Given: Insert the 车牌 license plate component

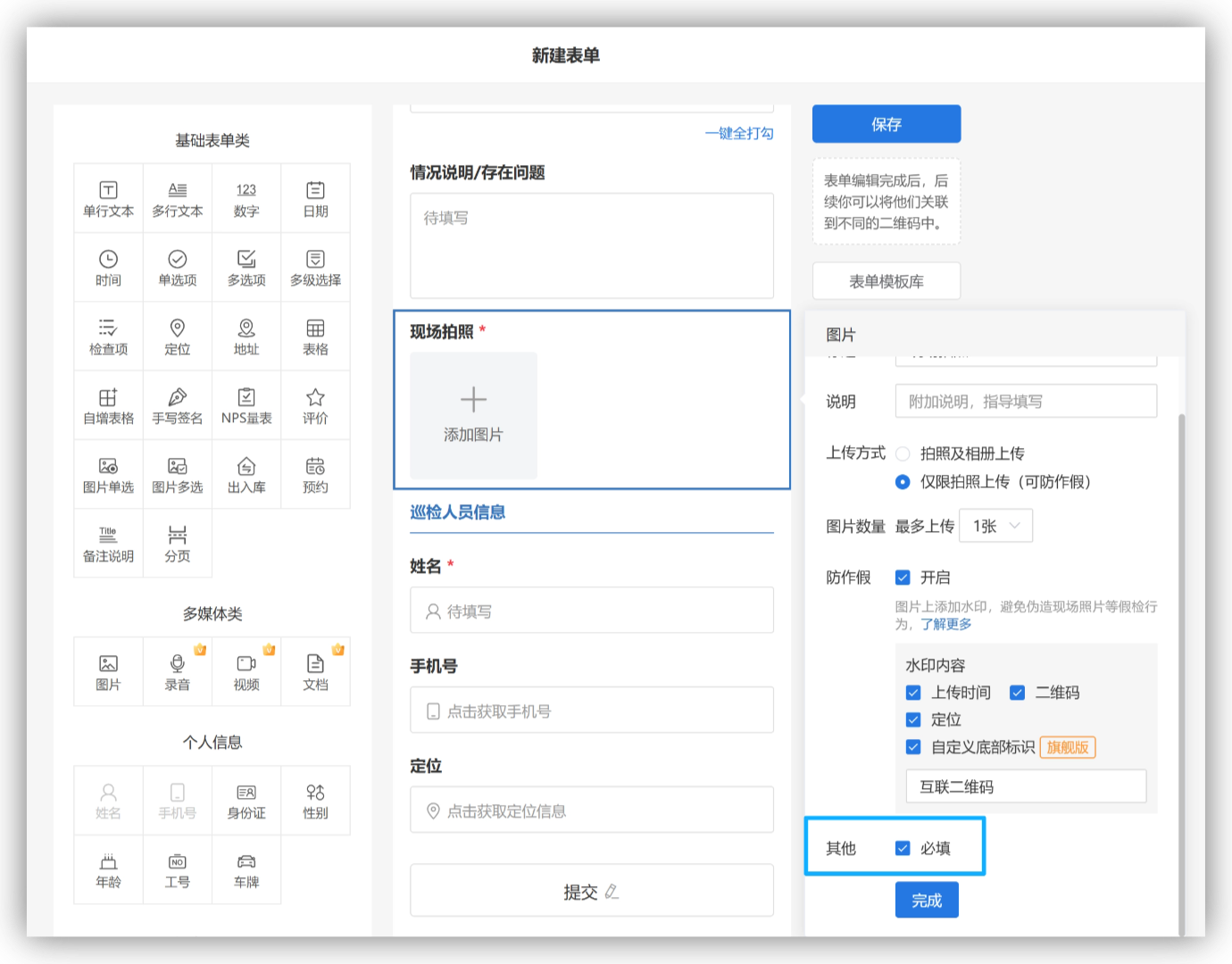Looking at the screenshot, I should [x=246, y=869].
